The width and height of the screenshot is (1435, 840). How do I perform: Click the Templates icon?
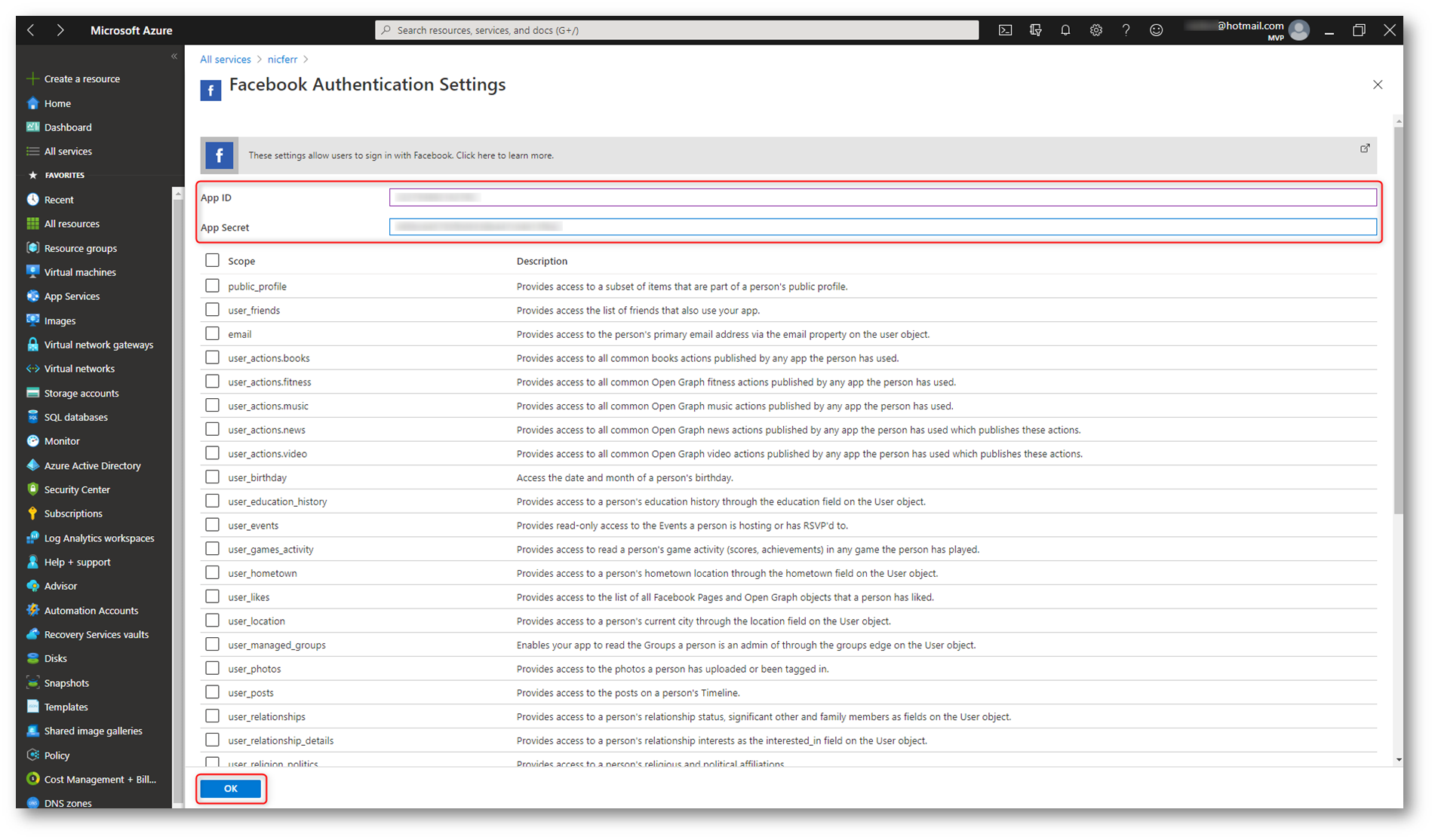click(x=32, y=707)
